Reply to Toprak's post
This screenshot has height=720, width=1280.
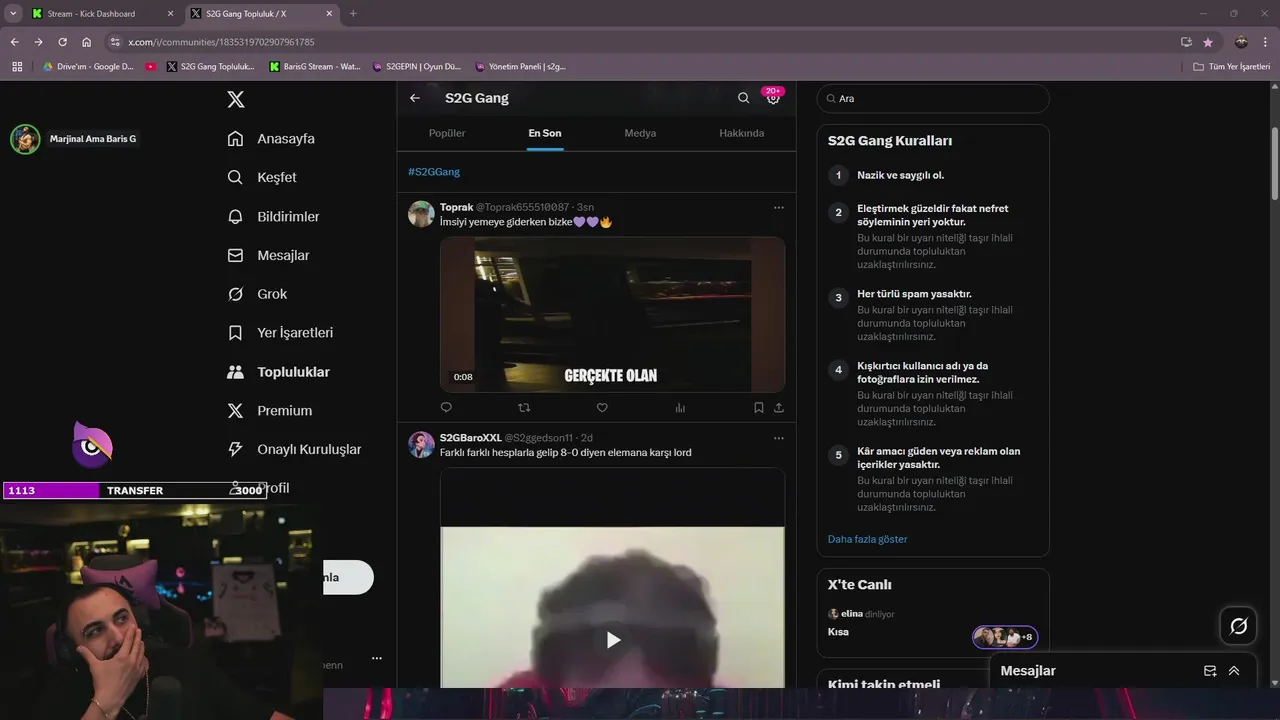click(x=446, y=408)
